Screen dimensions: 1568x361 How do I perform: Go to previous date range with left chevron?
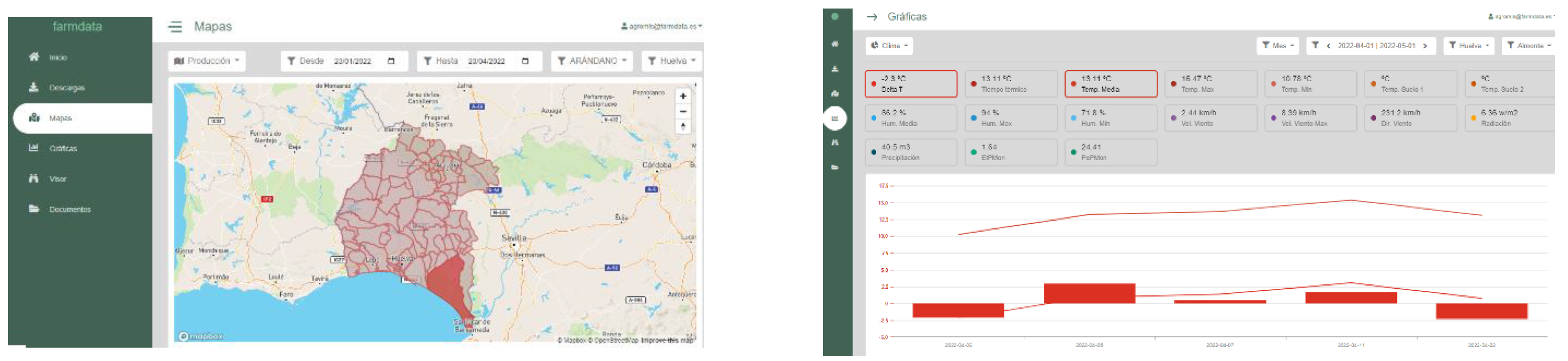tap(1328, 46)
